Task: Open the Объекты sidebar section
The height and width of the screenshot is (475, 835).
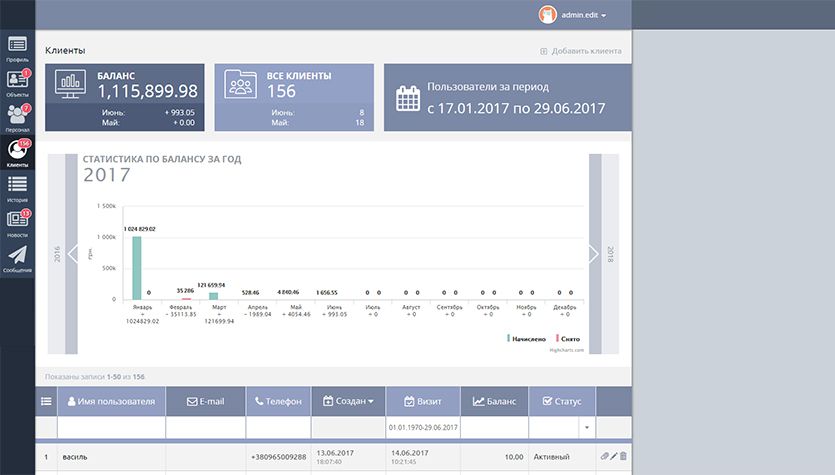Action: tap(18, 83)
